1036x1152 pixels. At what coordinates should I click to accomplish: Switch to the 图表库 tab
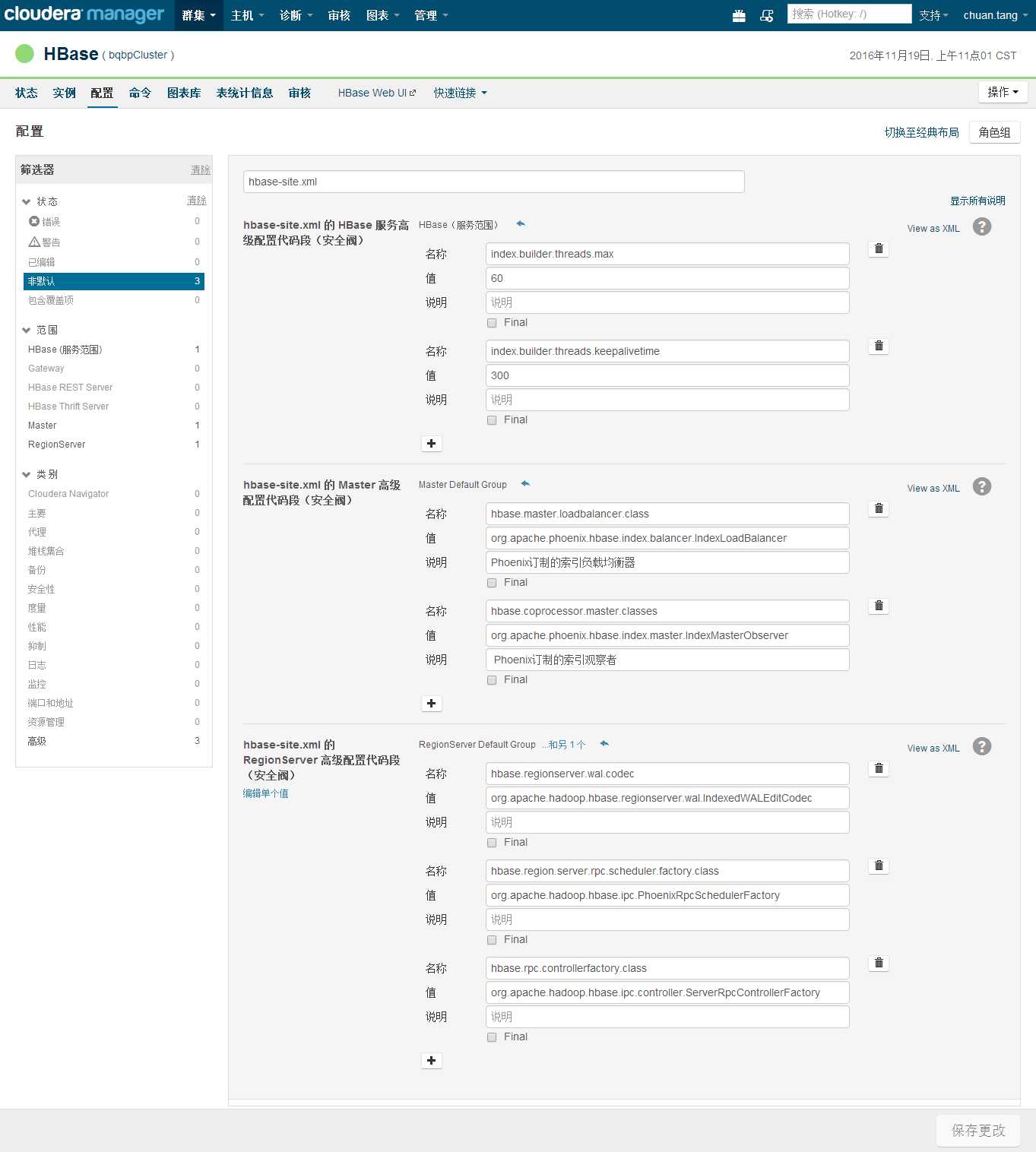click(184, 93)
